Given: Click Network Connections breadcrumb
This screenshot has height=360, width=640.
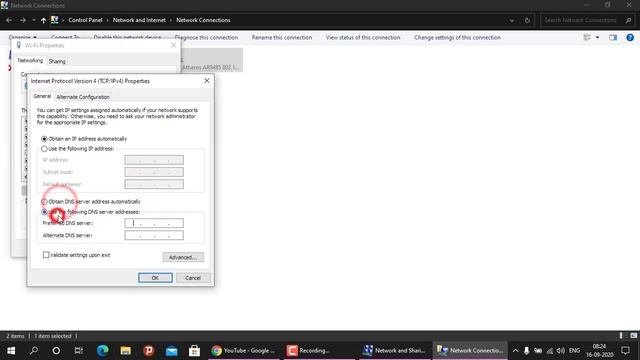Looking at the screenshot, I should (203, 20).
